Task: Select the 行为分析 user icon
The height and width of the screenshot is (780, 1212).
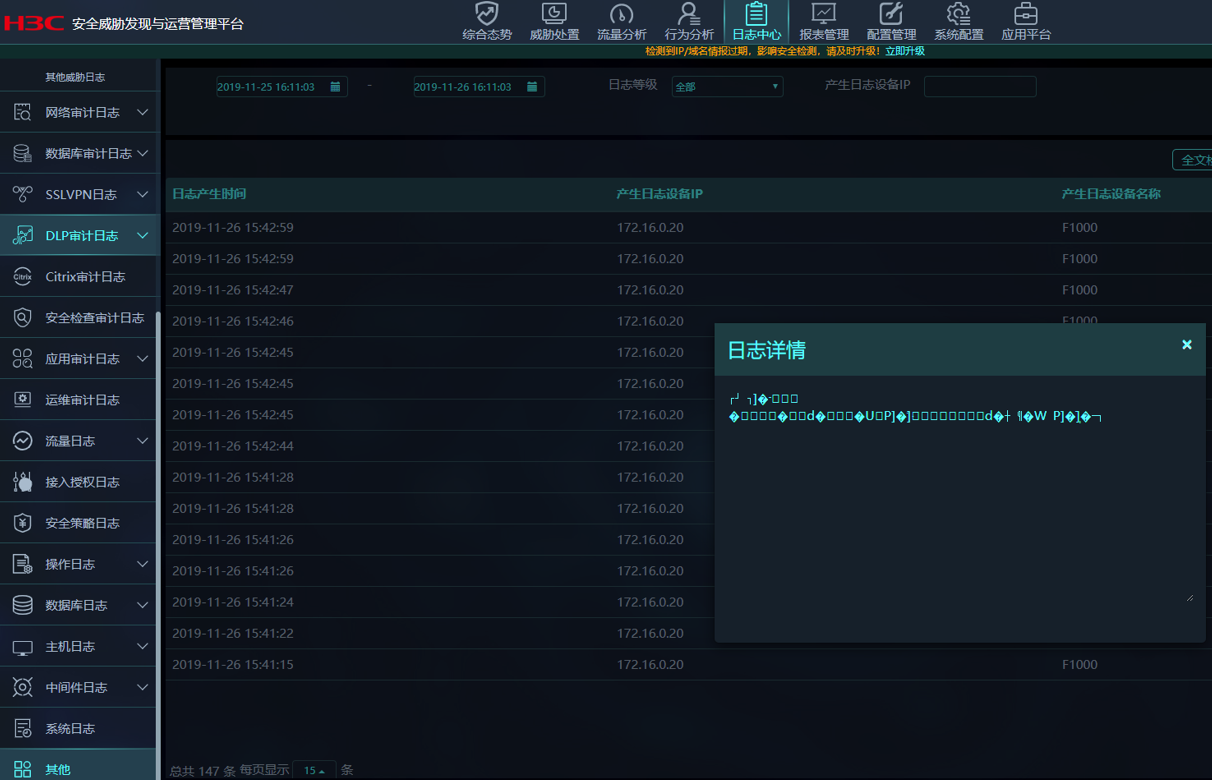Action: (688, 14)
